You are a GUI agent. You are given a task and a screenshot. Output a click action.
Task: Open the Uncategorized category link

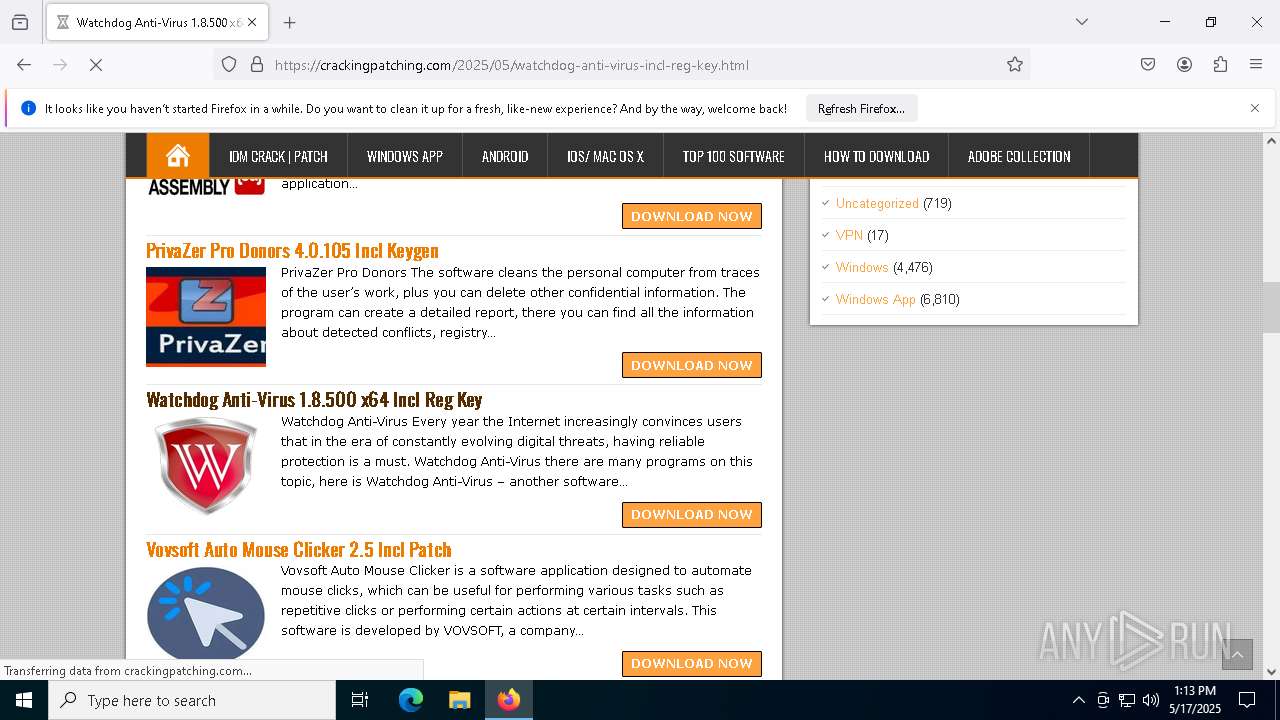(877, 203)
